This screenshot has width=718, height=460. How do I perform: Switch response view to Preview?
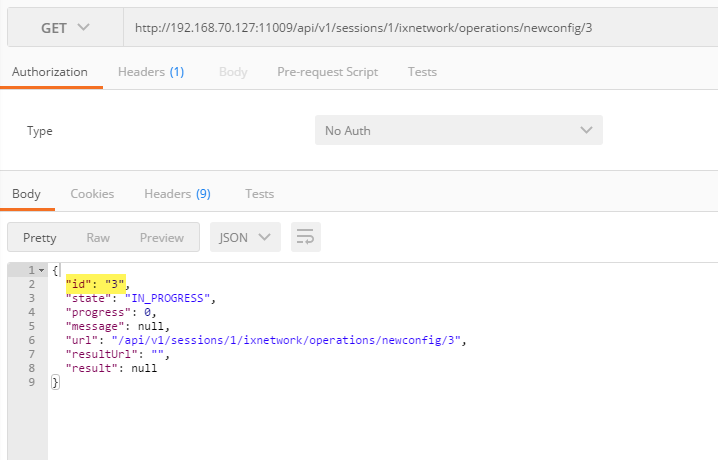point(161,237)
